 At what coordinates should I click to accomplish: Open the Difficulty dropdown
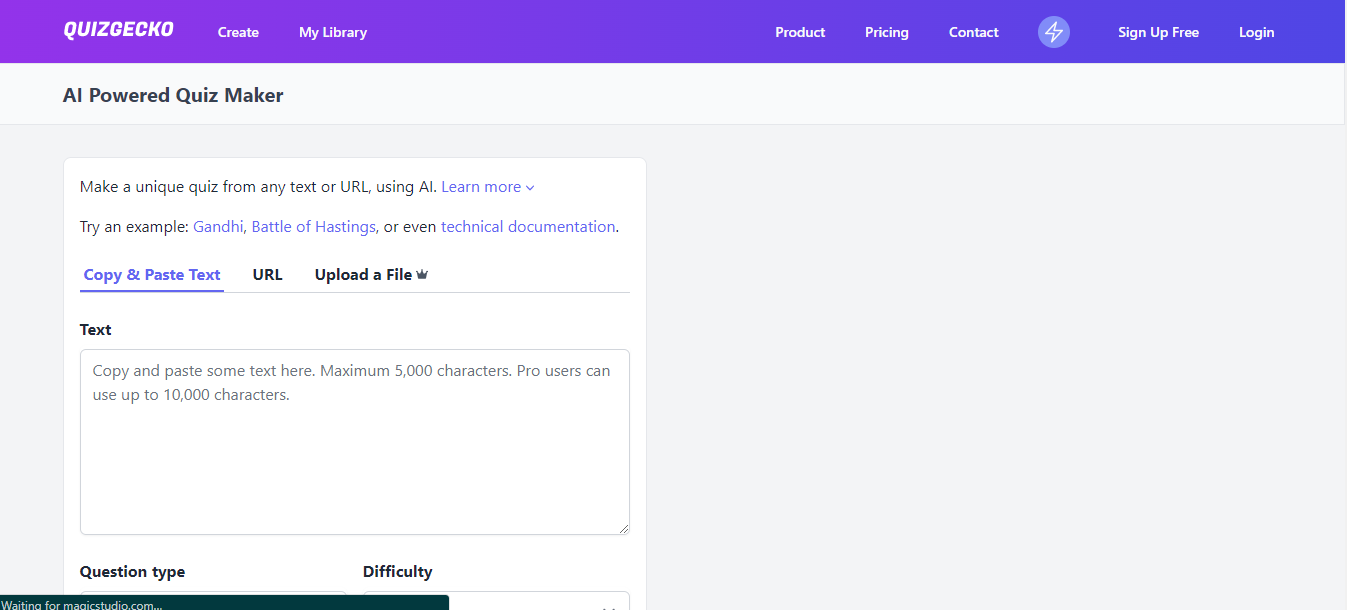point(496,601)
